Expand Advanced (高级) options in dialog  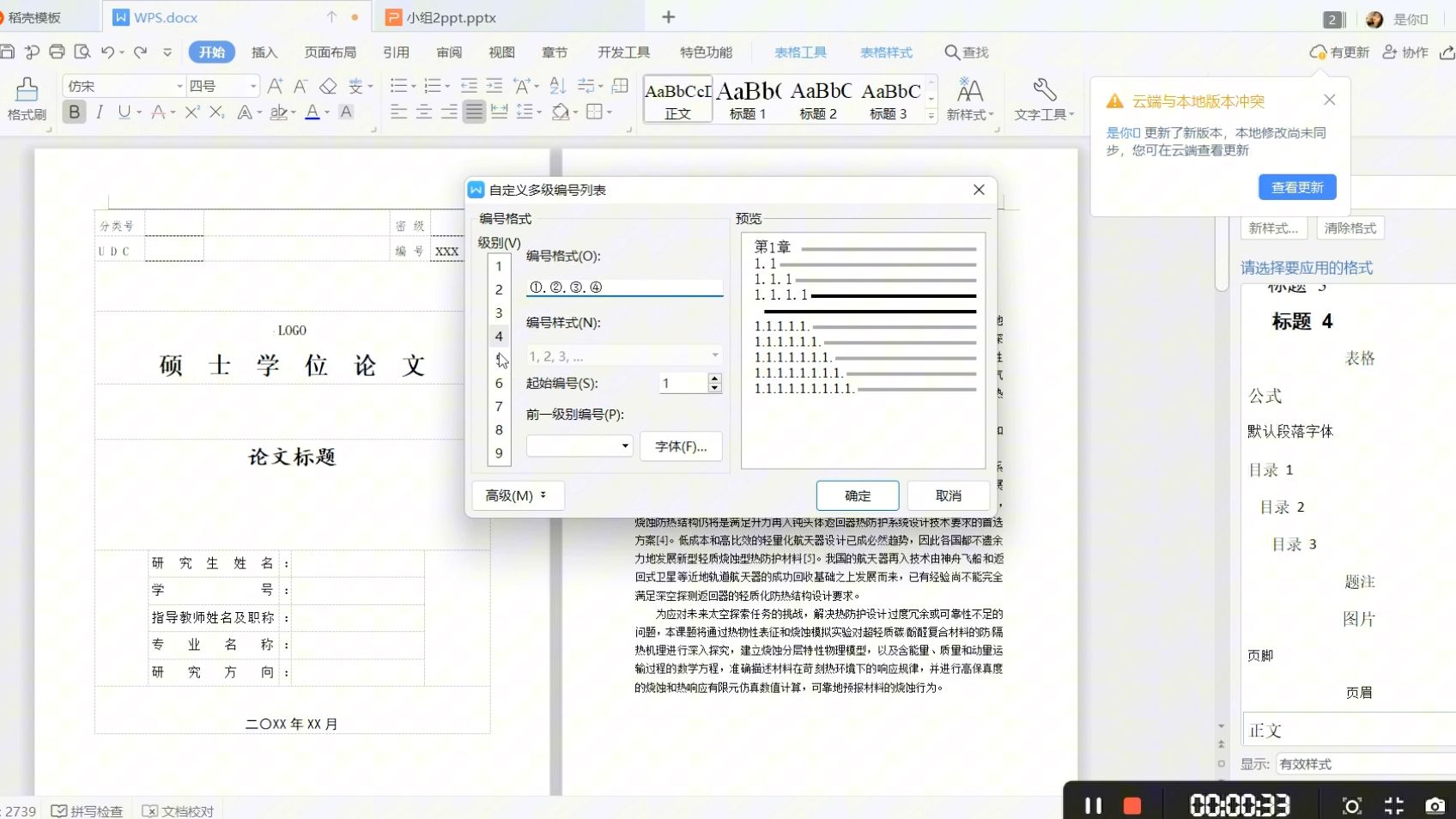(x=518, y=495)
